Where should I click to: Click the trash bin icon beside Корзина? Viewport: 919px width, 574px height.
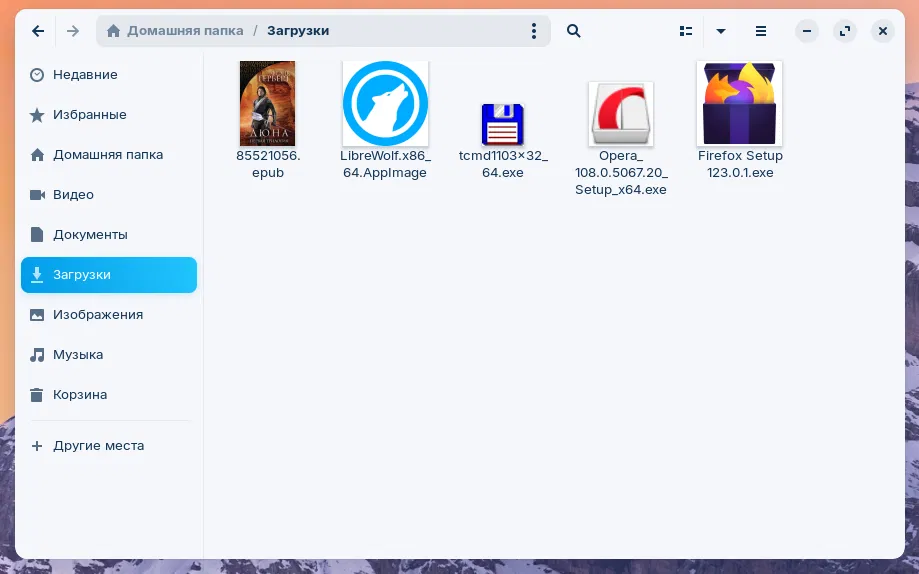[37, 395]
